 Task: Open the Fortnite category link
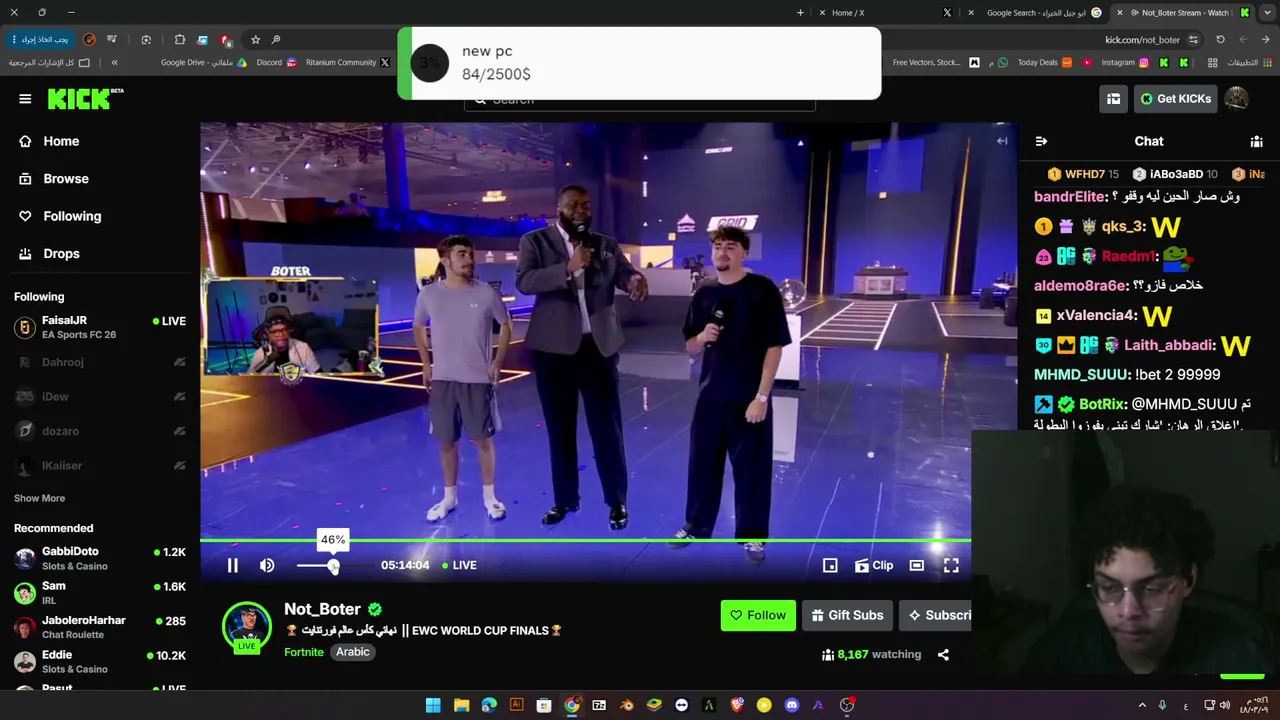[304, 652]
